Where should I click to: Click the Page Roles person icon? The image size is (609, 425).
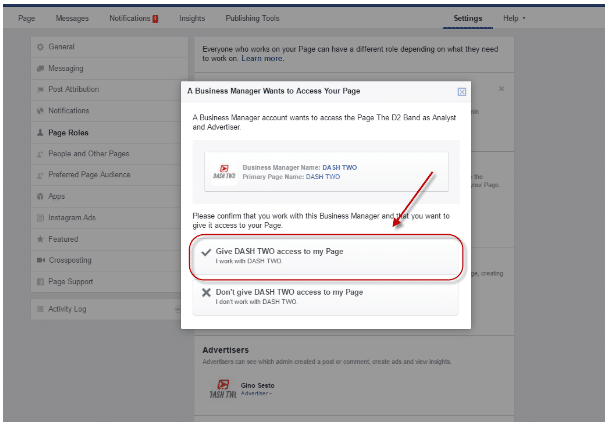[x=40, y=132]
